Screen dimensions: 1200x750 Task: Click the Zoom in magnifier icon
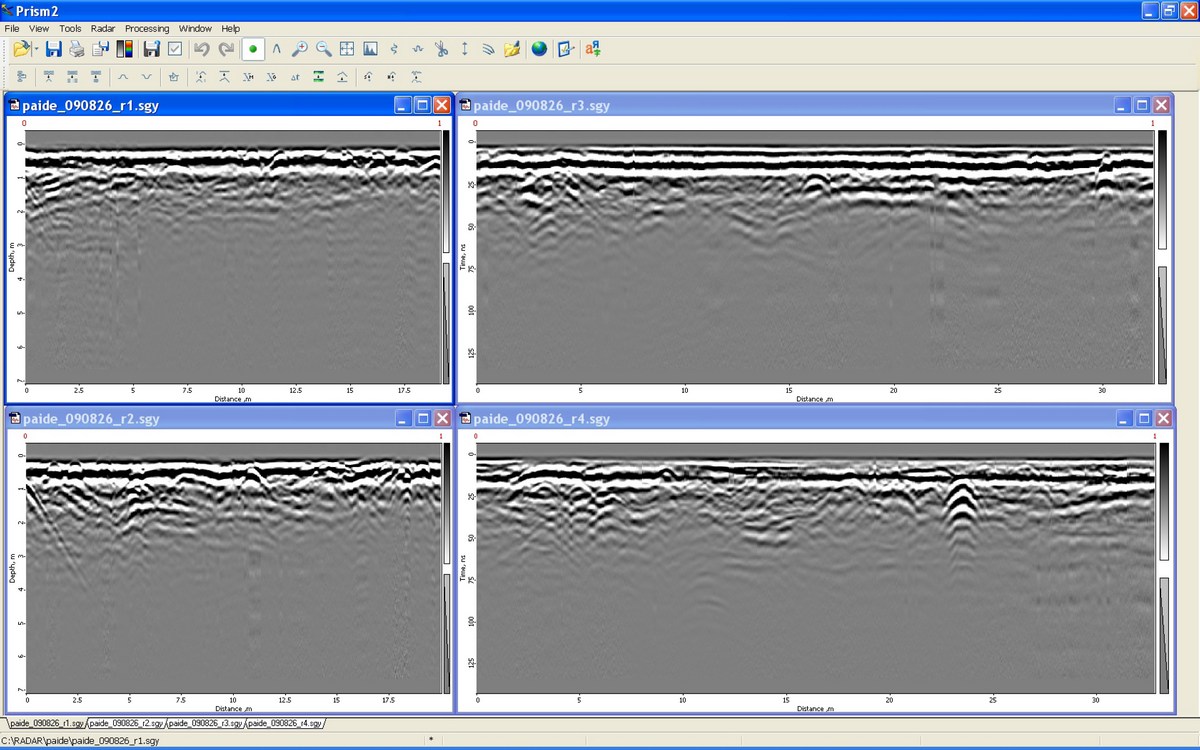(299, 49)
